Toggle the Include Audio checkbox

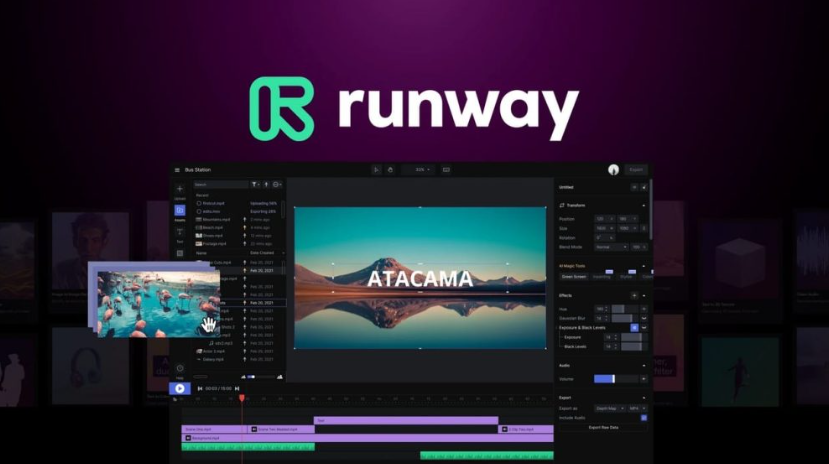[643, 418]
